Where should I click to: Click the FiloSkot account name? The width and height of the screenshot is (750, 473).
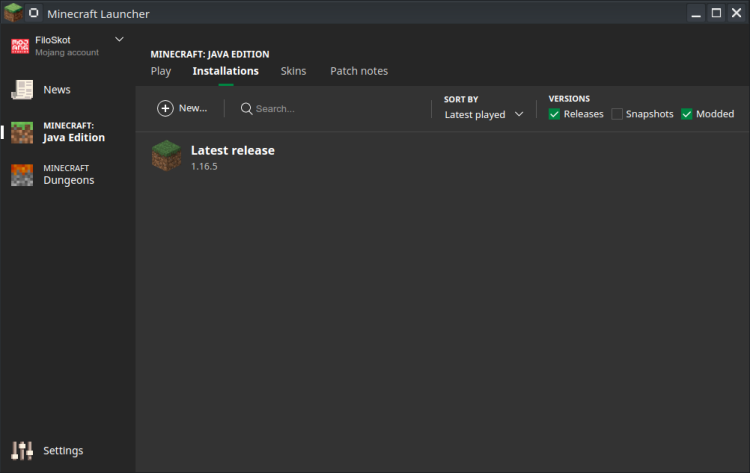[53, 40]
